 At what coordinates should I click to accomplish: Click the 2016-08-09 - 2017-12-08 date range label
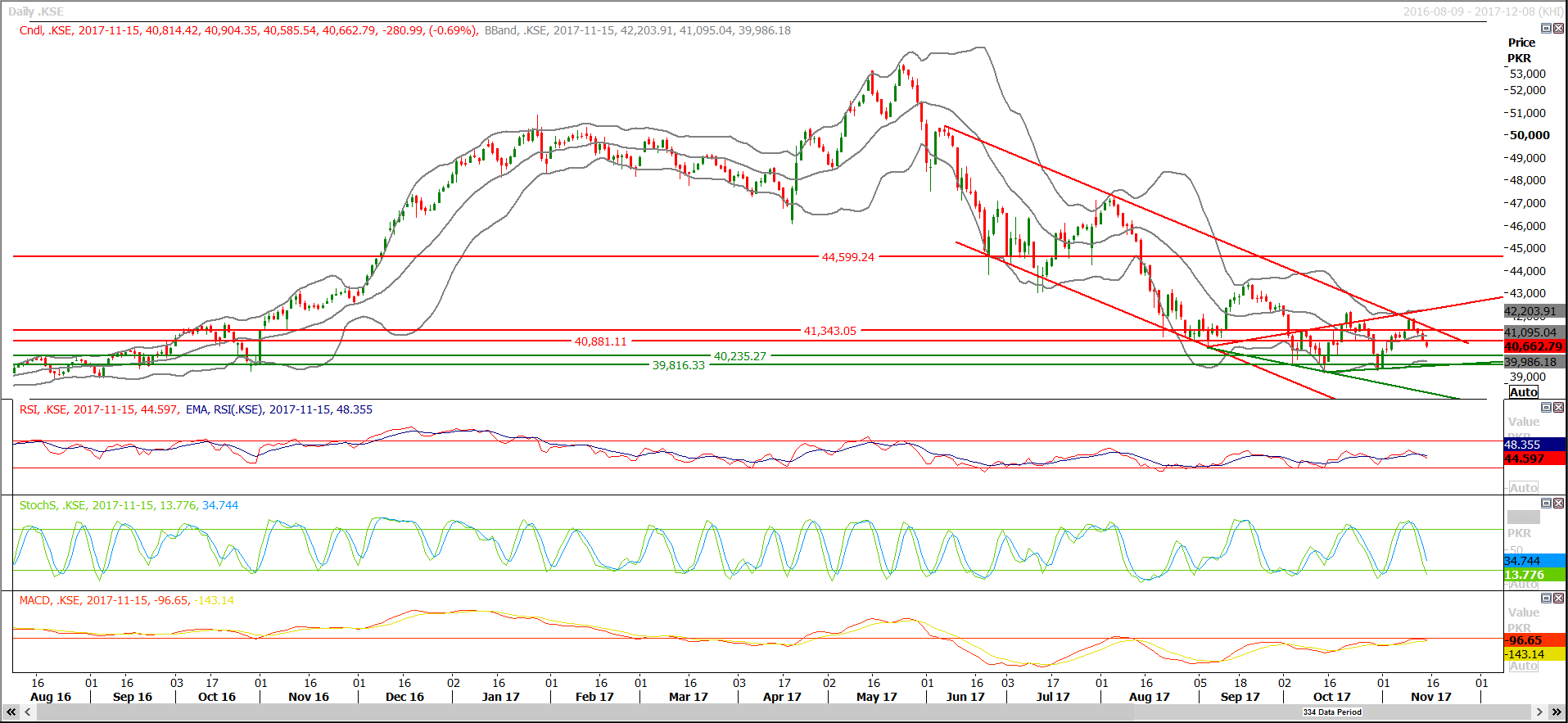[x=1483, y=11]
